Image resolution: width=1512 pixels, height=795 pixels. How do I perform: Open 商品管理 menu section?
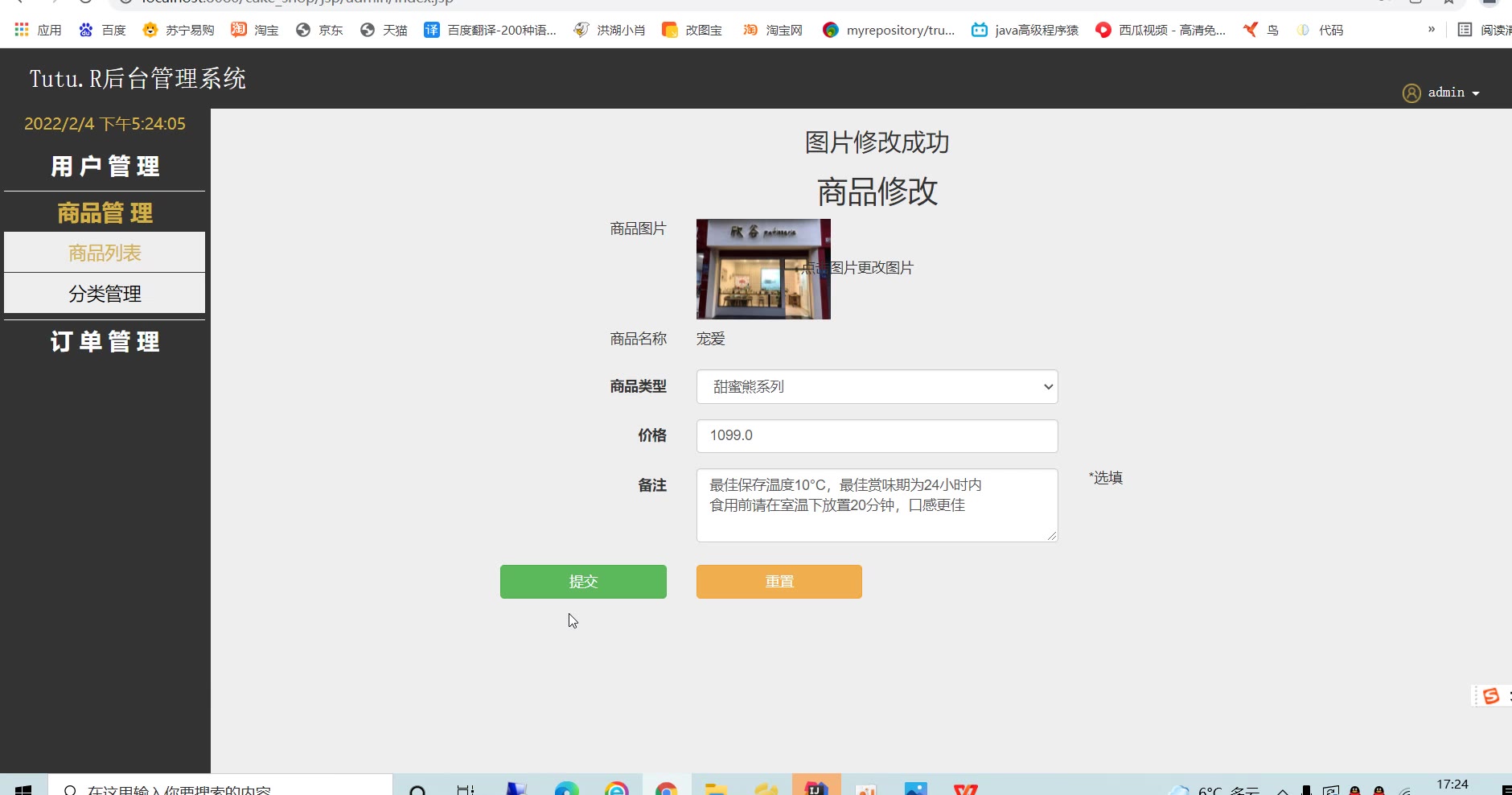[x=105, y=212]
